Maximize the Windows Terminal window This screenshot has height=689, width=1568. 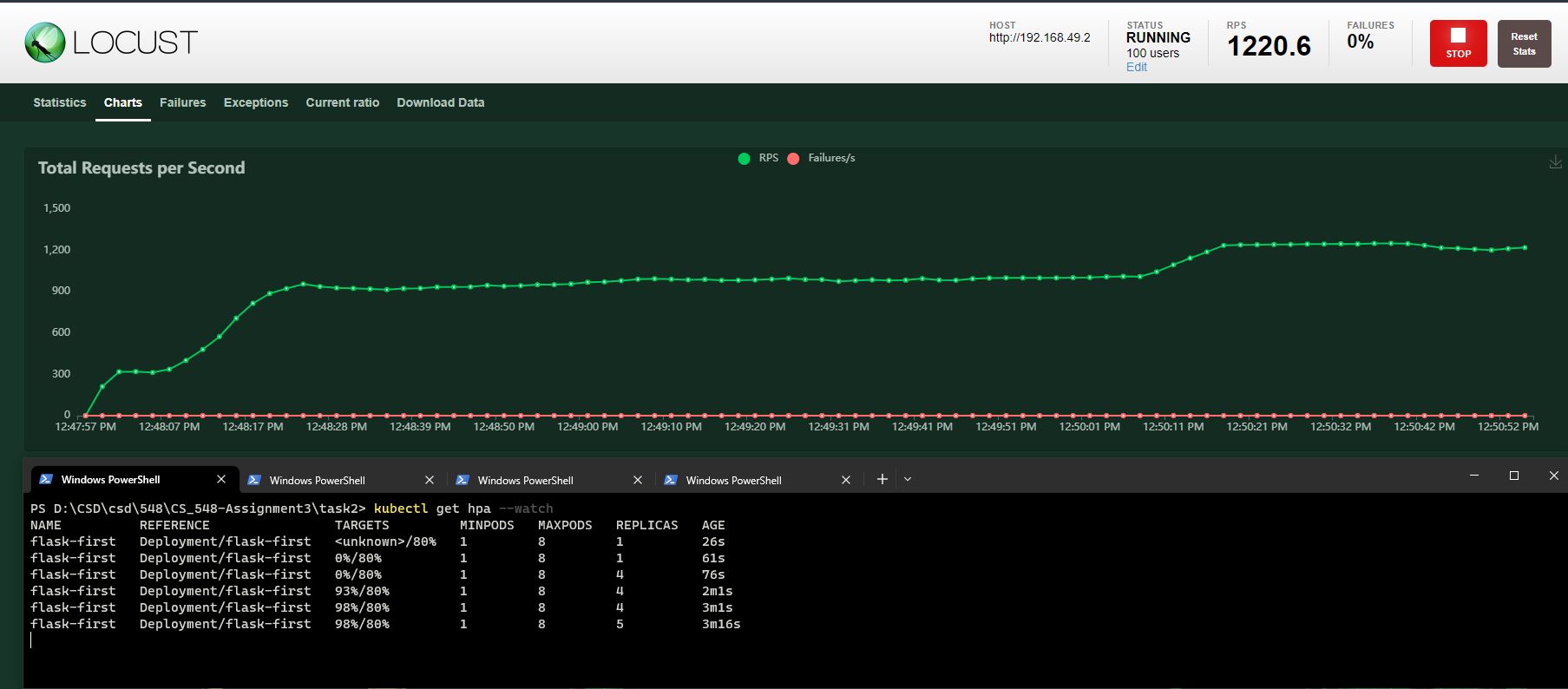pos(1514,476)
